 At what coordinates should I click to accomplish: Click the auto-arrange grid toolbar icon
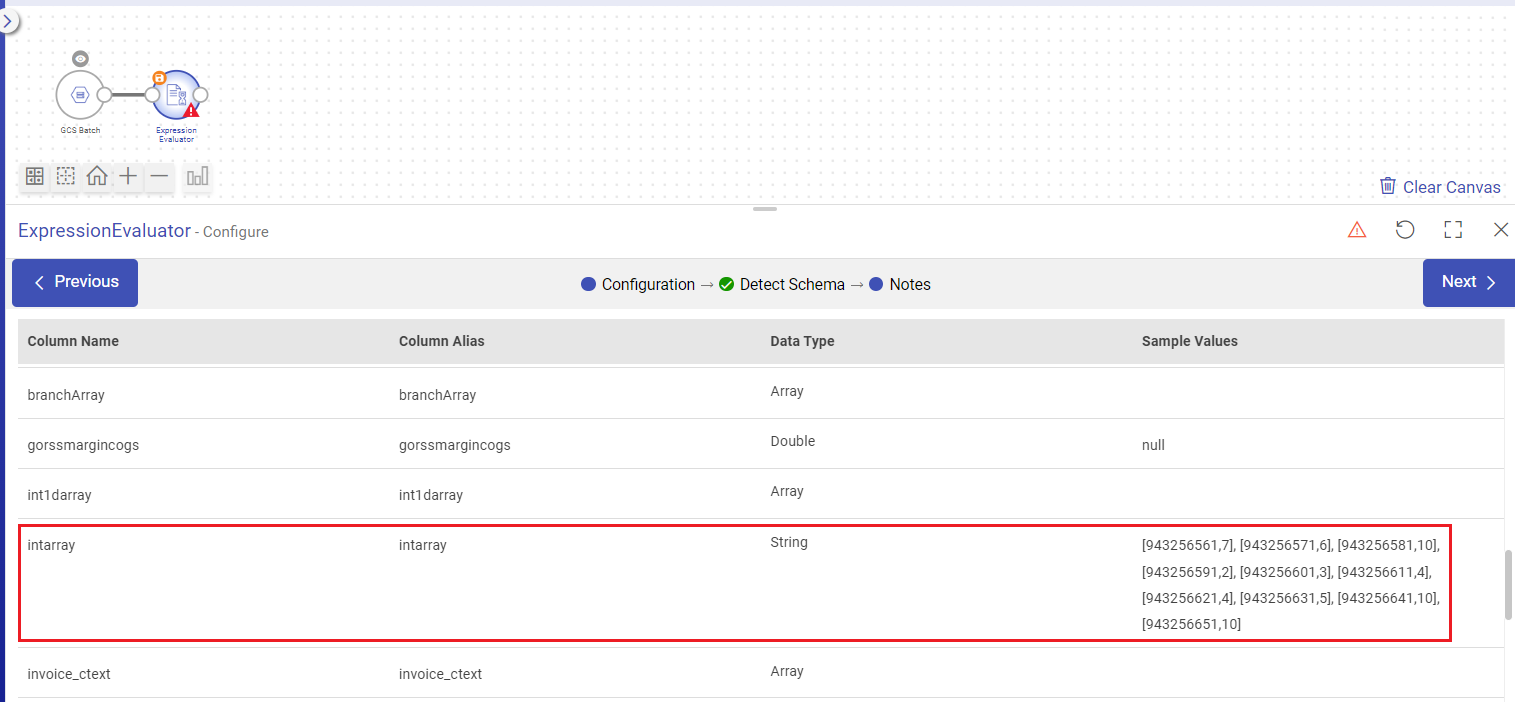point(35,177)
